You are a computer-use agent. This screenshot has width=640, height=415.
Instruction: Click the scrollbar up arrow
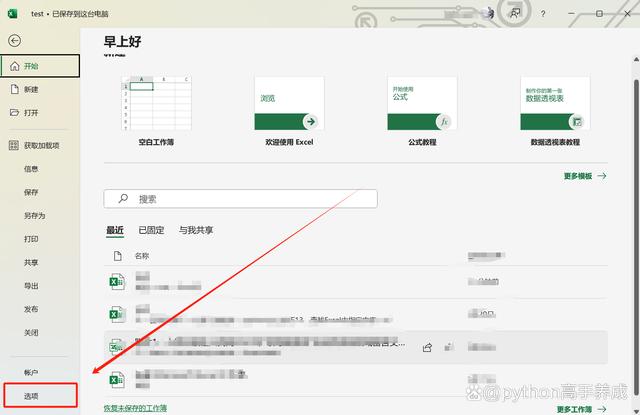[x=636, y=60]
